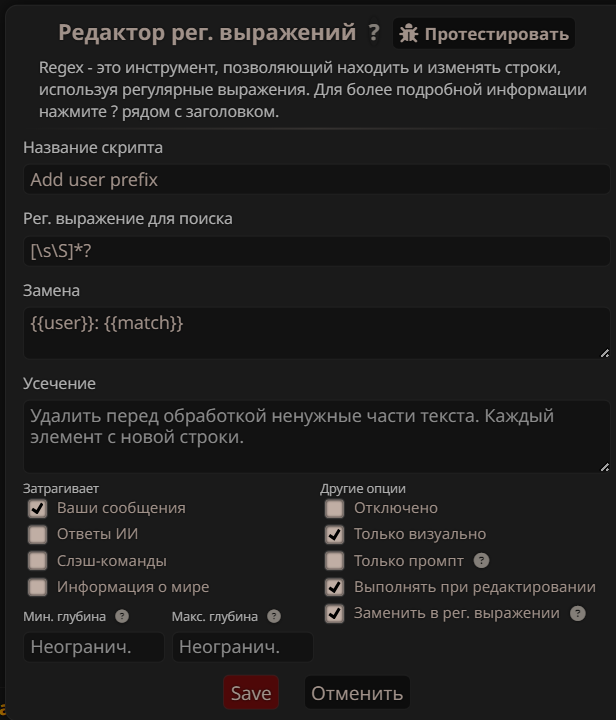Click into the Усечение text area

[316, 436]
